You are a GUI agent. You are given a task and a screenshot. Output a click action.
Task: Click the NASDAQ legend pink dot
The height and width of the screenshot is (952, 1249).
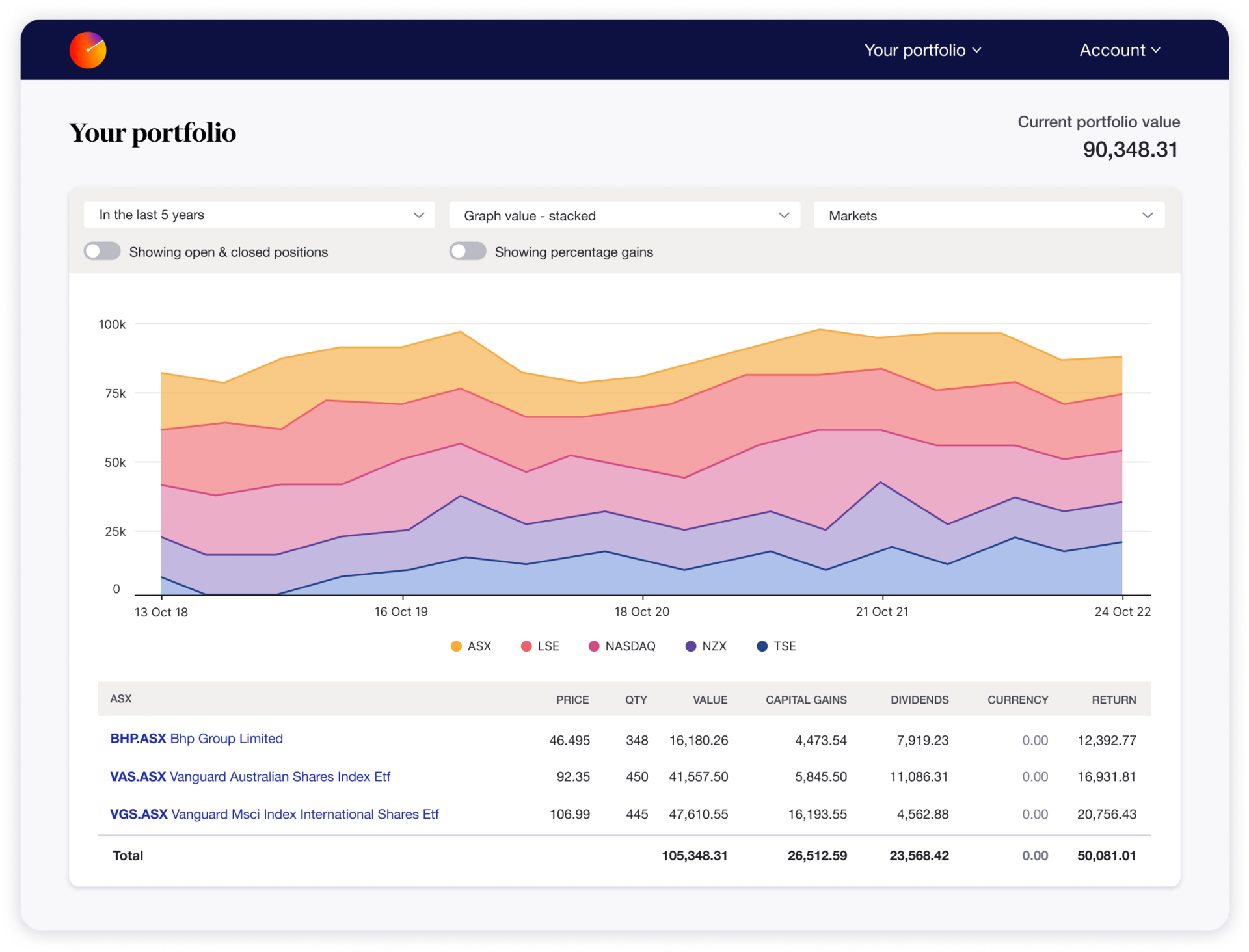tap(594, 646)
